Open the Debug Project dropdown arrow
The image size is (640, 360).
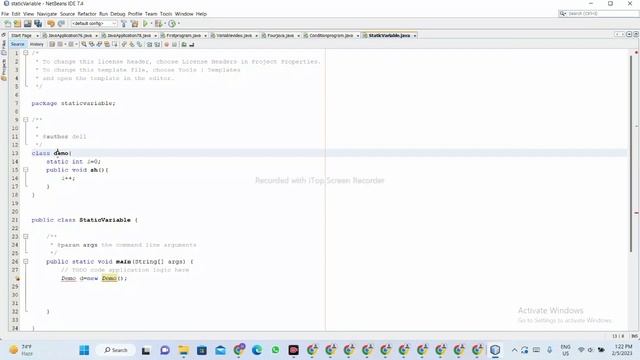(x=164, y=24)
